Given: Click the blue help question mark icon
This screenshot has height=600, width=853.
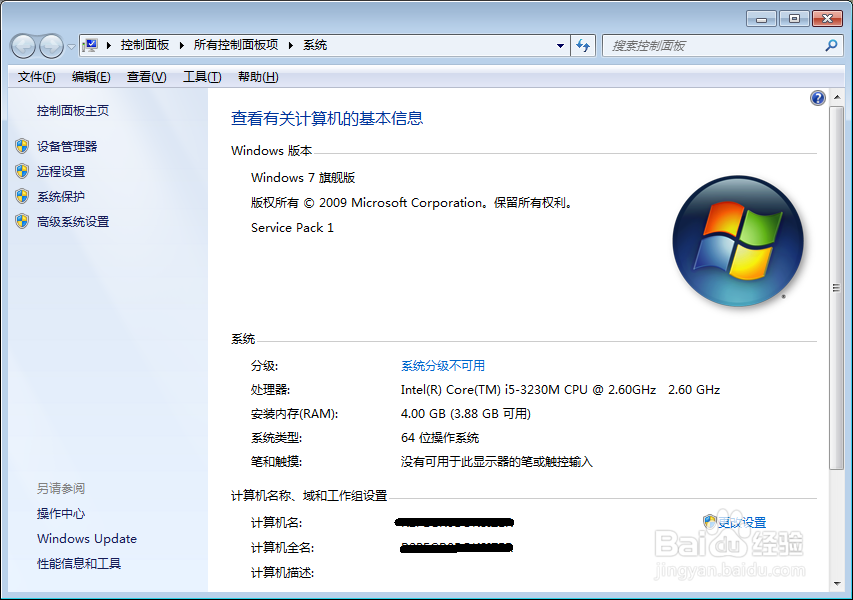Looking at the screenshot, I should 818,98.
